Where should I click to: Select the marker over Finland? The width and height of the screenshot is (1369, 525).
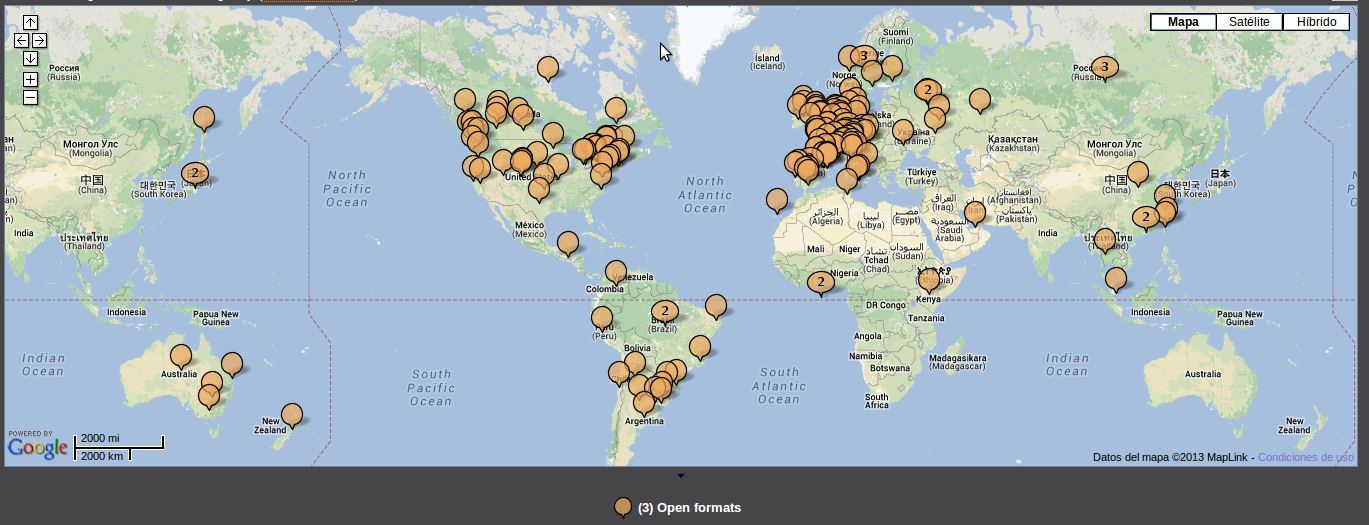point(892,67)
